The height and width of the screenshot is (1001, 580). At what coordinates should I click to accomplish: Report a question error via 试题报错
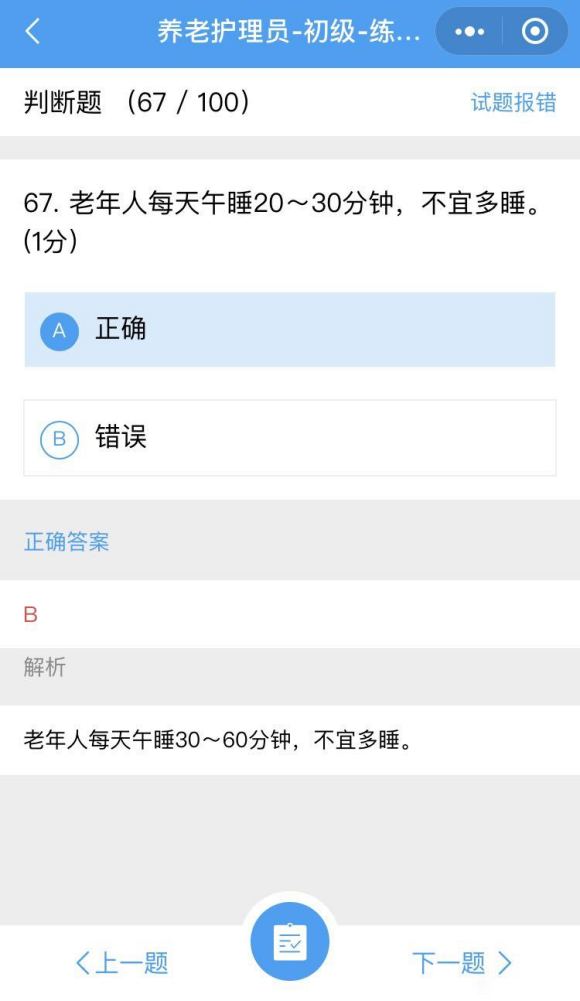tap(514, 102)
